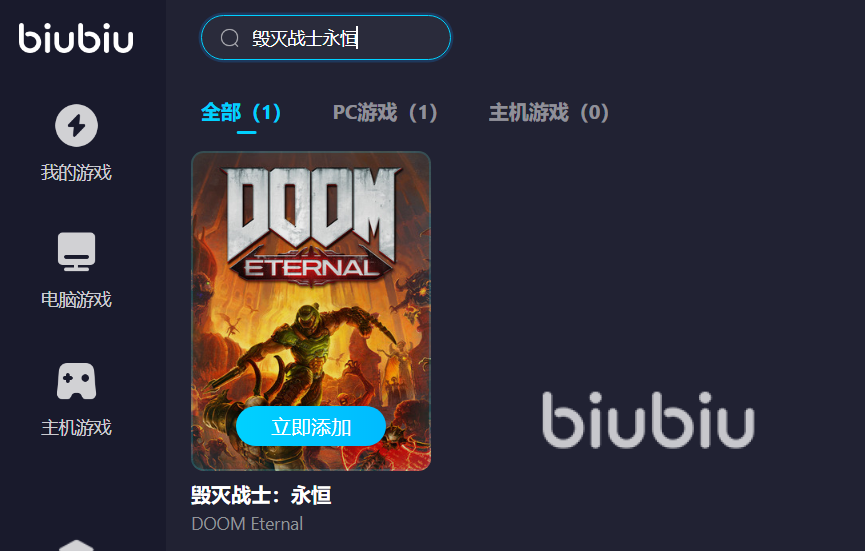The image size is (865, 551).
Task: Click the search magnifier icon
Action: 229,38
